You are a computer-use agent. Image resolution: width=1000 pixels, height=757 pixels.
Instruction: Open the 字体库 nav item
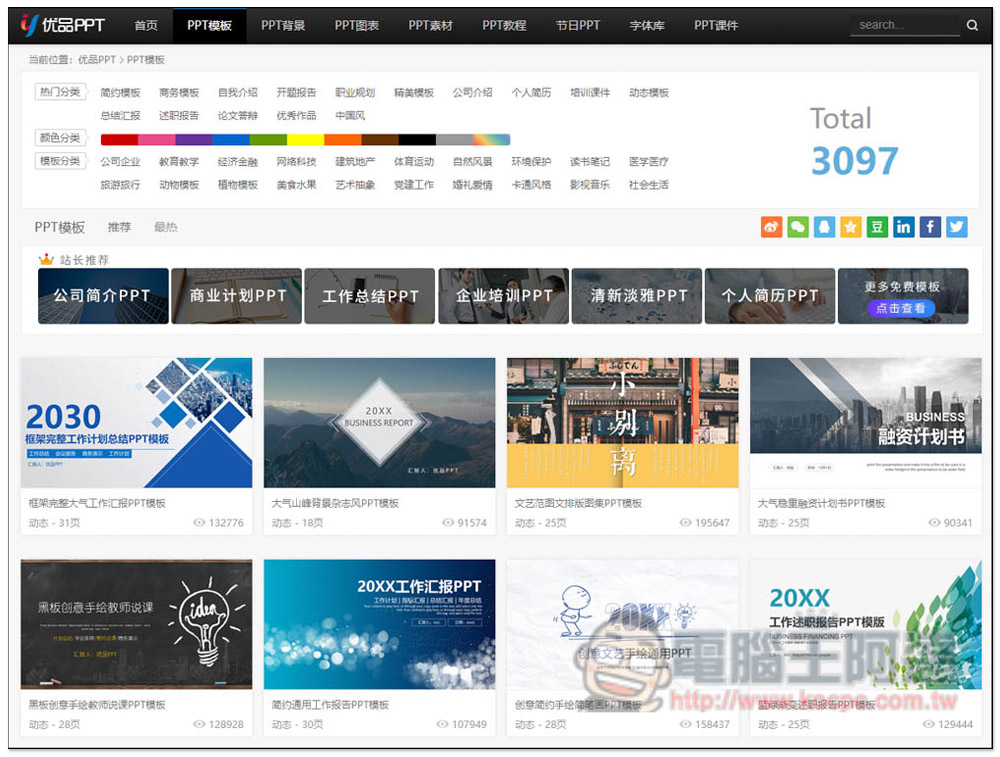tap(647, 26)
